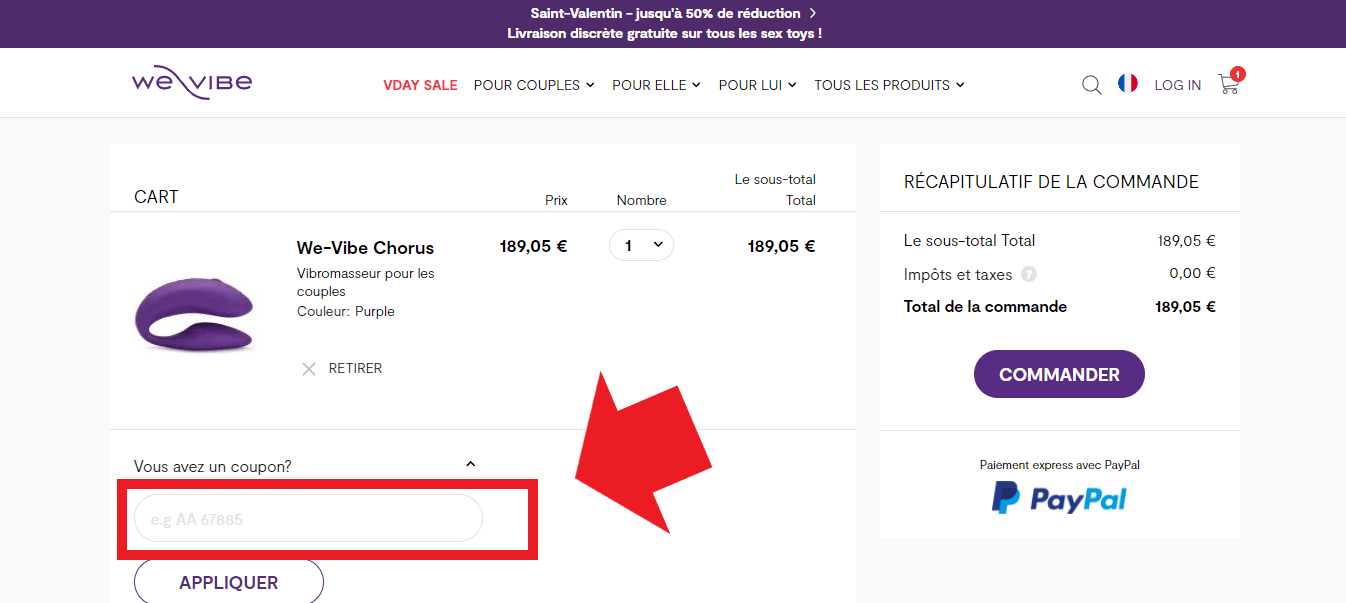Click the coupon code input field
This screenshot has height=603, width=1346.
(x=308, y=519)
